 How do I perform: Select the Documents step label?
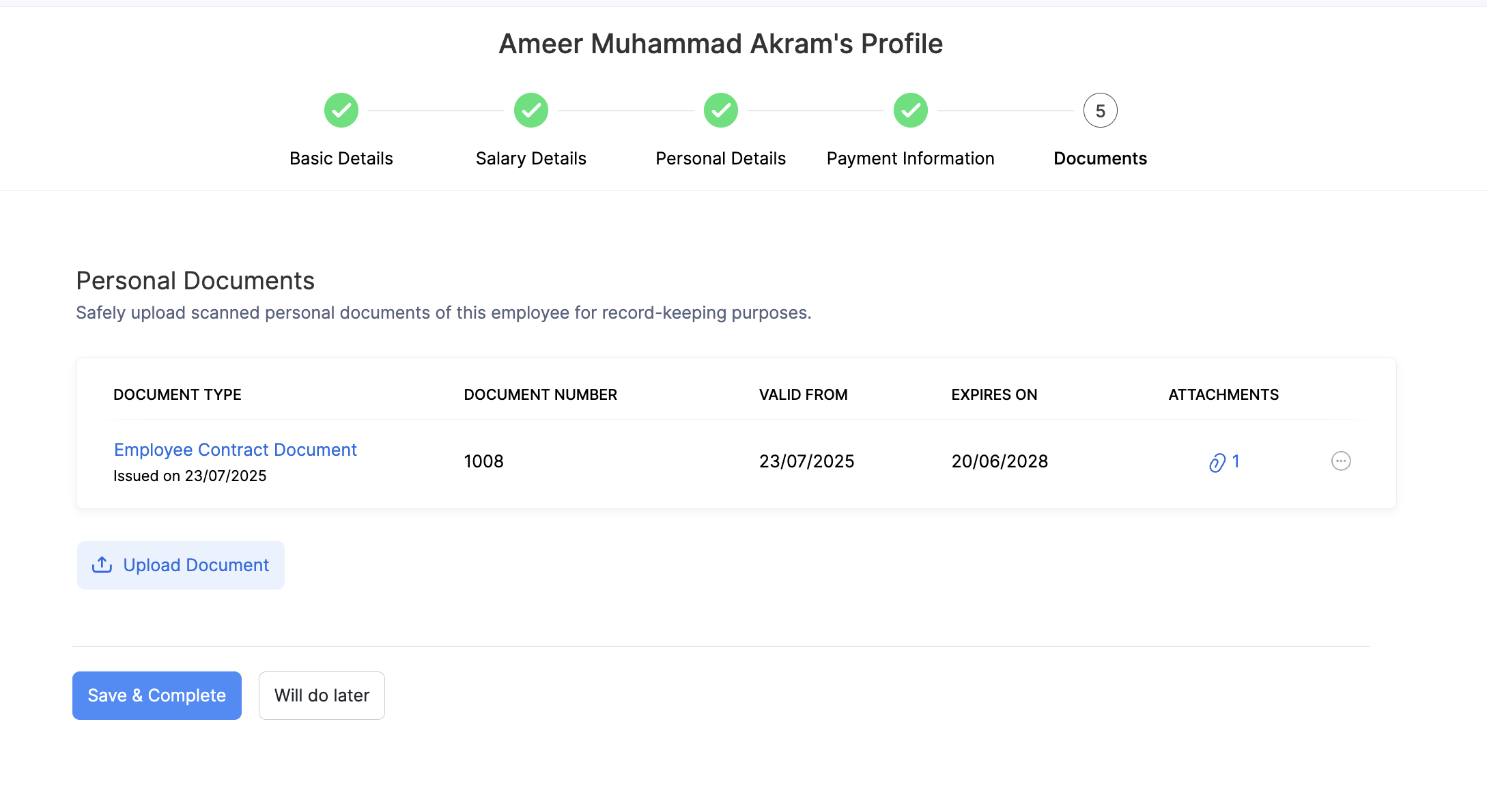tap(1100, 158)
